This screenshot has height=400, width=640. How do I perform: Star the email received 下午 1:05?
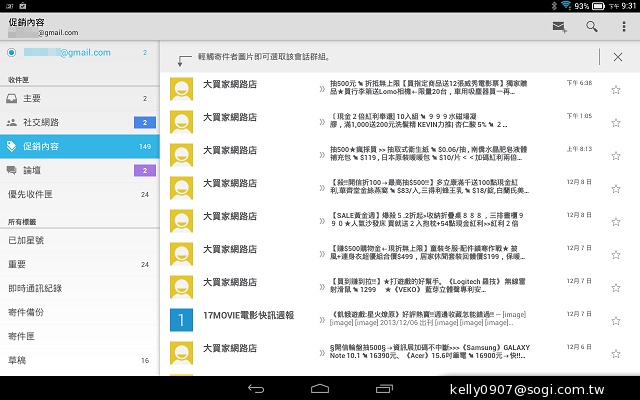[616, 123]
